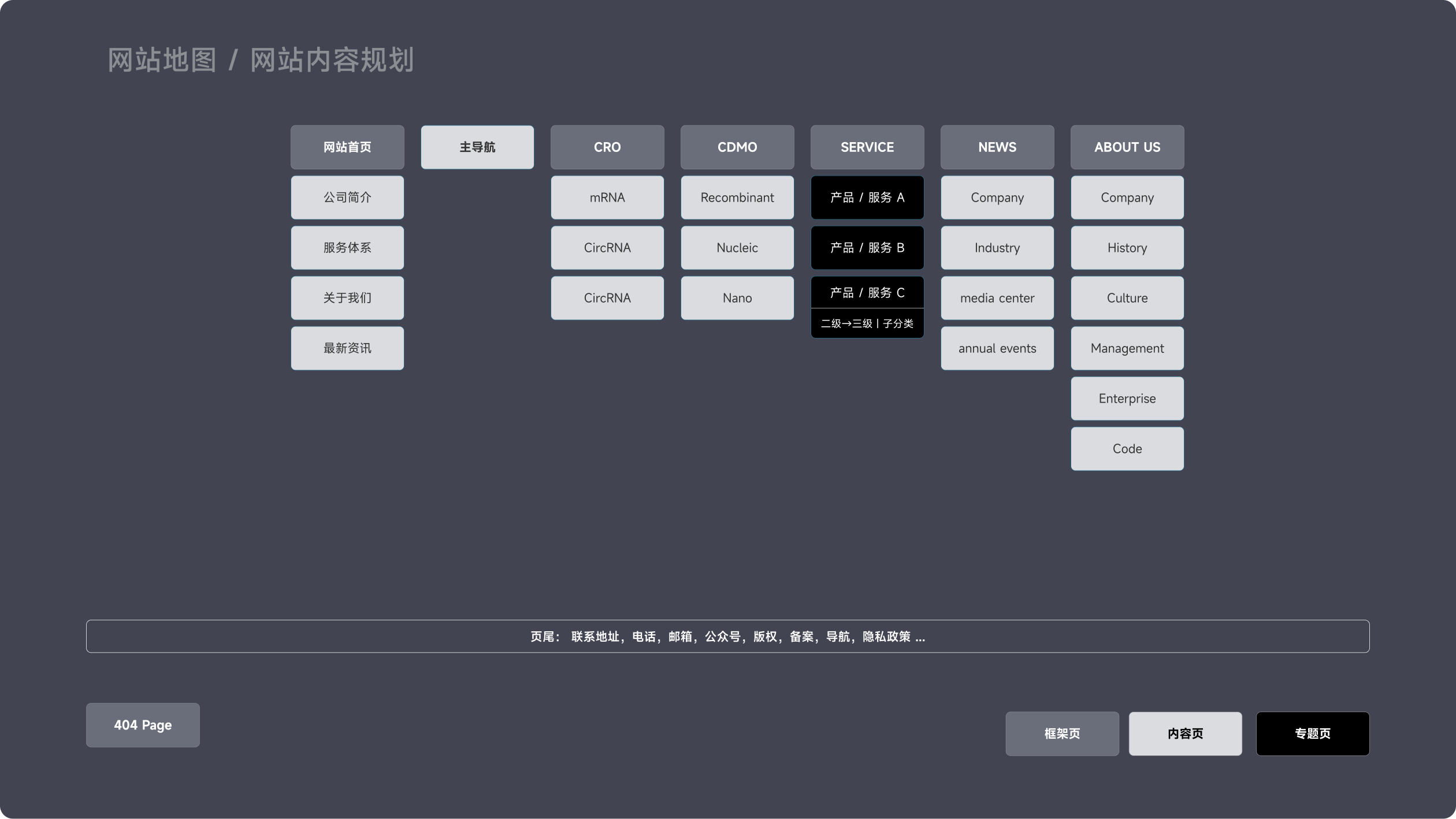
Task: Select the NEWS header box
Action: (997, 147)
